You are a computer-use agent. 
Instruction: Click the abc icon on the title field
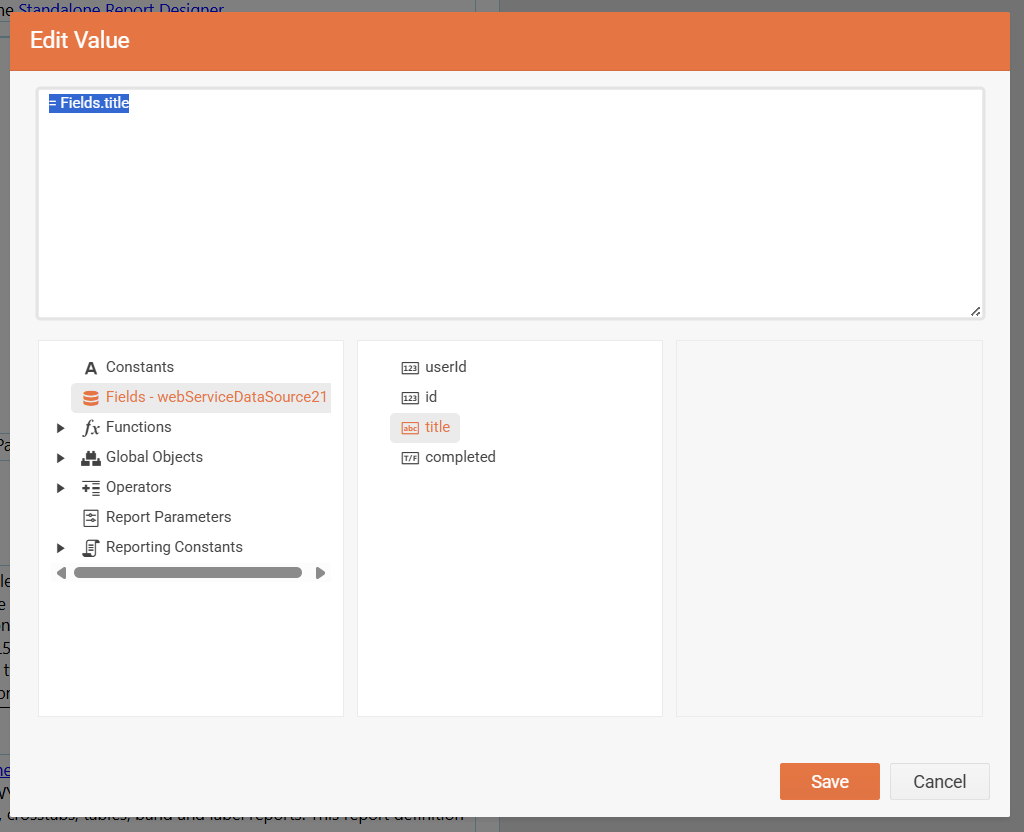(x=410, y=427)
